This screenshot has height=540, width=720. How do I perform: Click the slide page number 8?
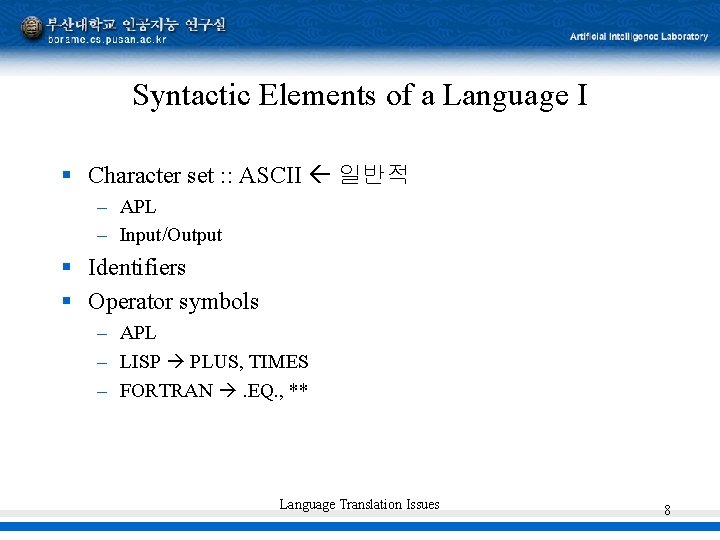667,510
